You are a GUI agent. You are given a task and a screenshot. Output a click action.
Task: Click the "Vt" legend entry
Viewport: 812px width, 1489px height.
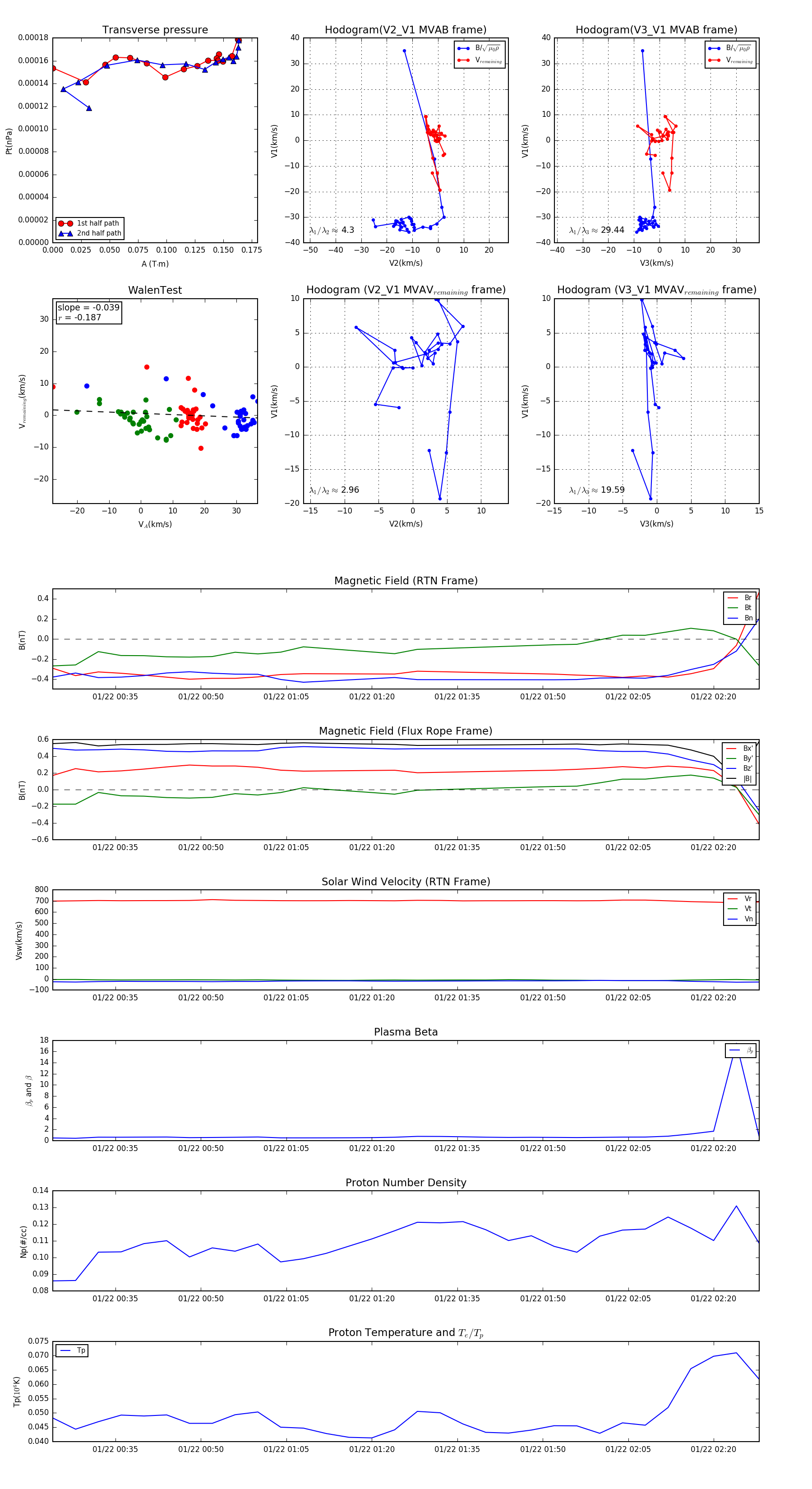740,909
